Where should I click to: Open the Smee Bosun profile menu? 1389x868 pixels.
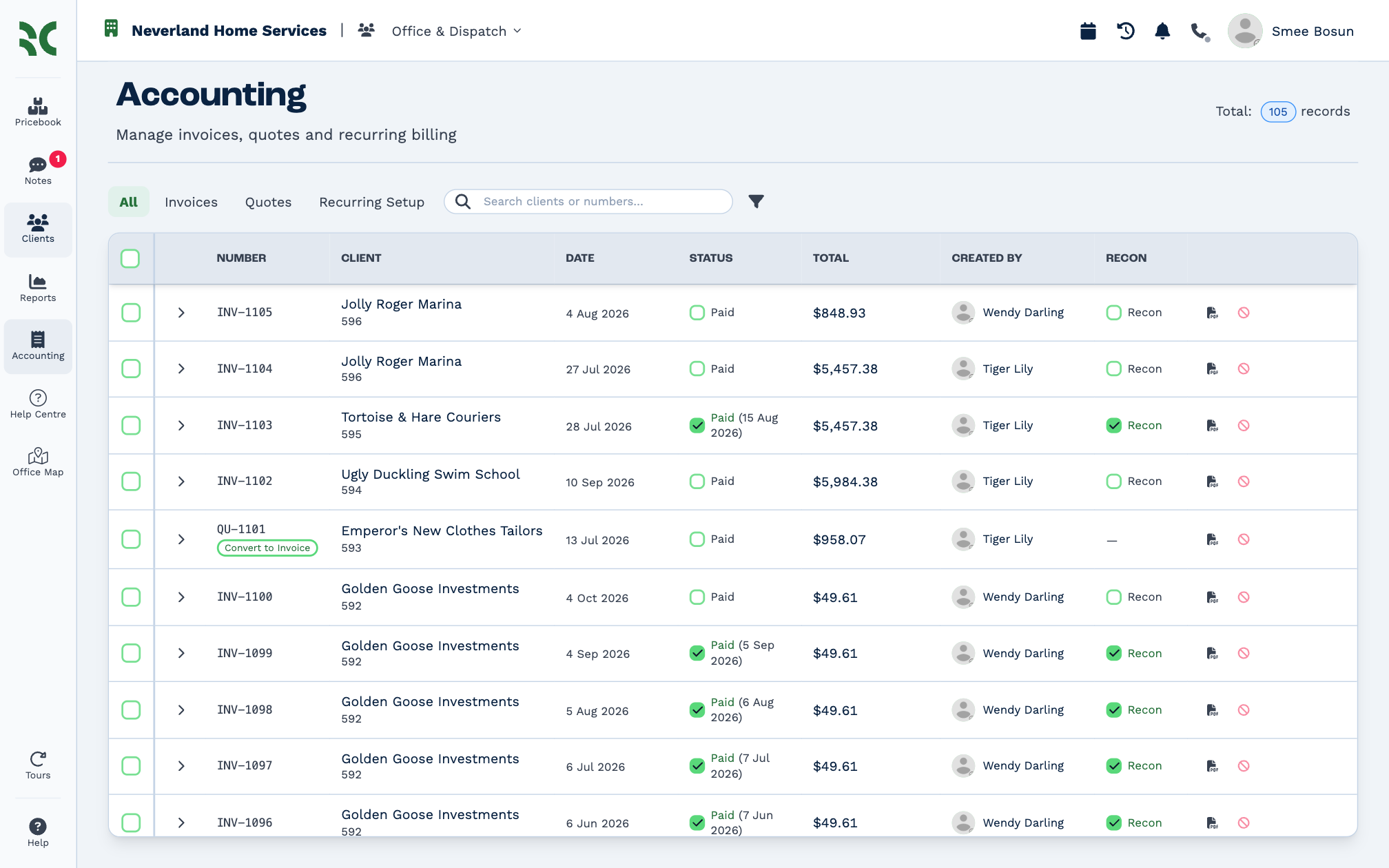[1292, 31]
